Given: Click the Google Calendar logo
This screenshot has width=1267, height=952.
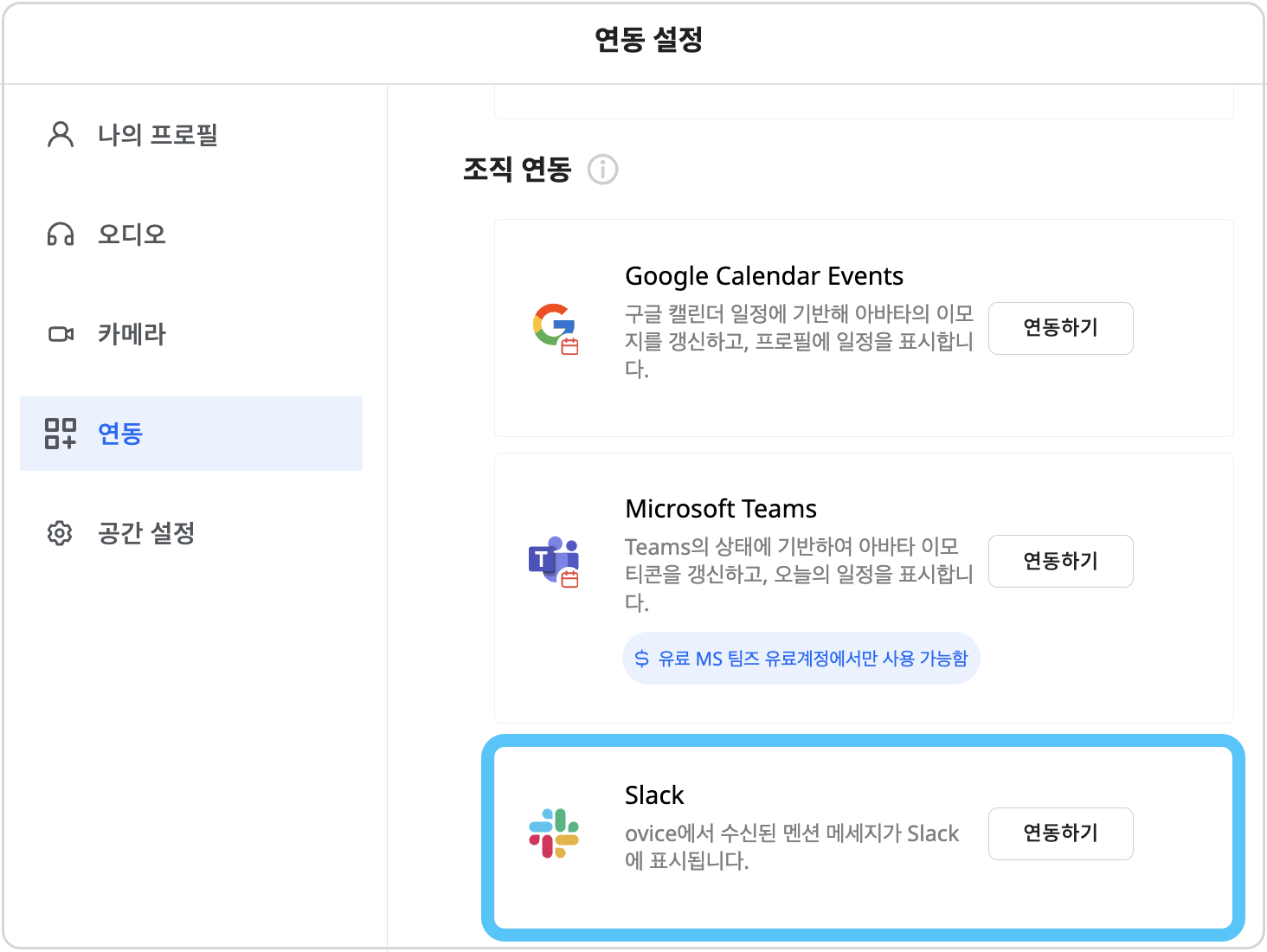Looking at the screenshot, I should click(x=554, y=329).
